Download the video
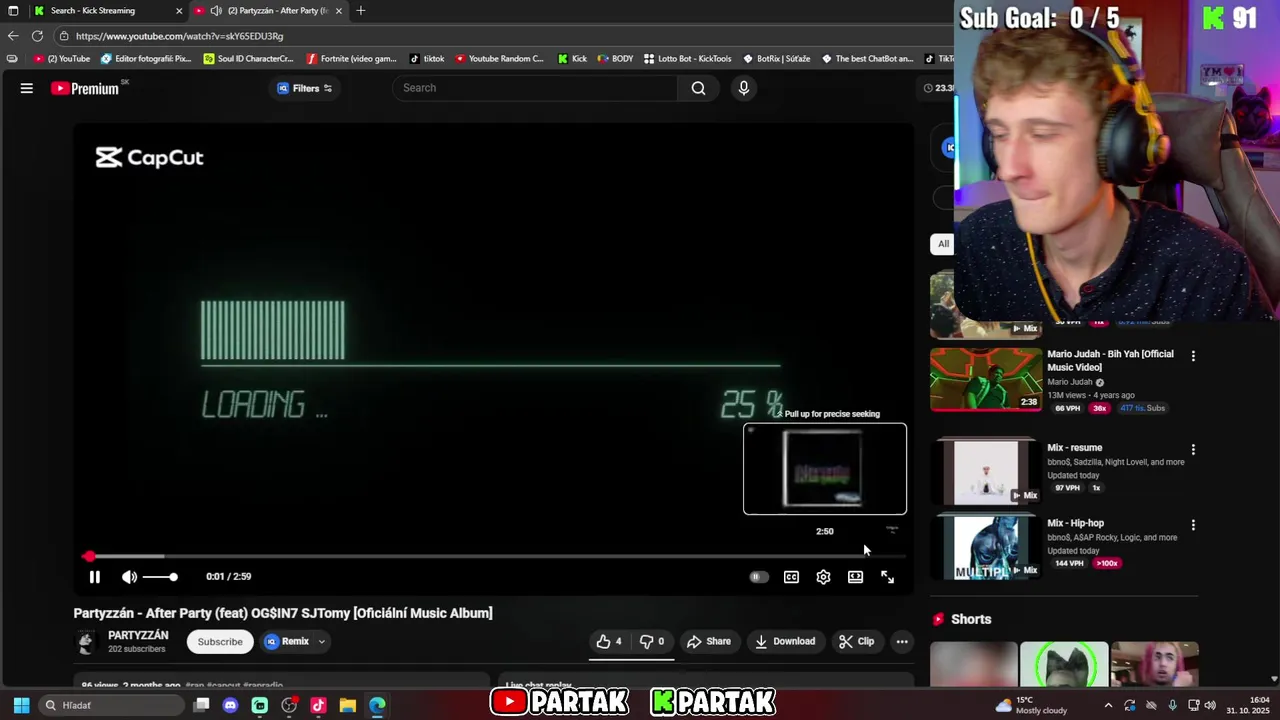 coord(785,641)
